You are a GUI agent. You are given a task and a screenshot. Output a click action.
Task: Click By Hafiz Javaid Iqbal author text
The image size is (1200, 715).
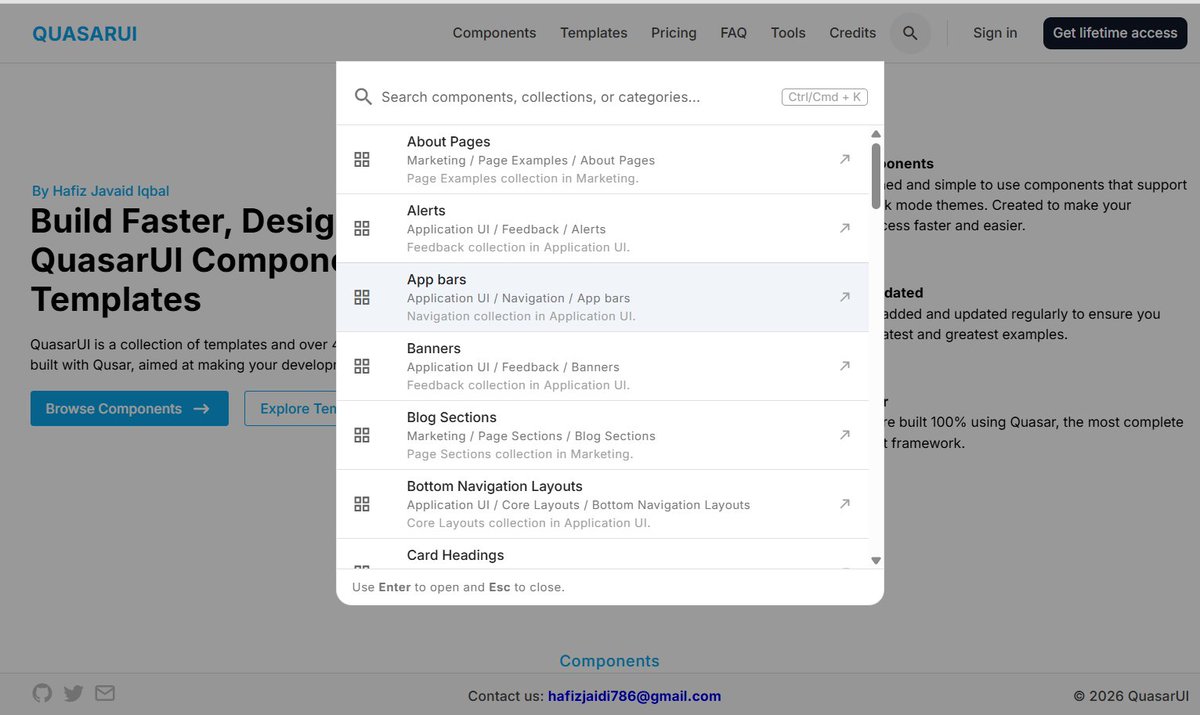click(100, 191)
